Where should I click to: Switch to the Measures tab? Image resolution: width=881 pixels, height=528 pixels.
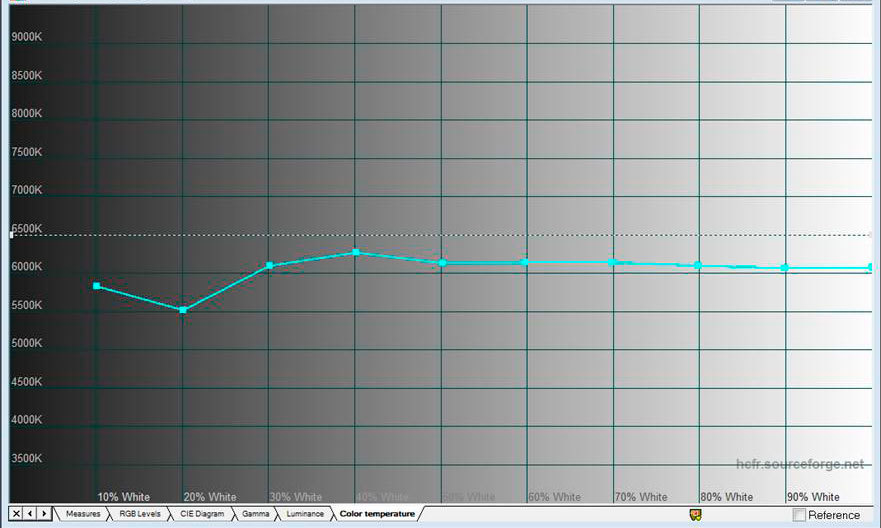point(83,513)
